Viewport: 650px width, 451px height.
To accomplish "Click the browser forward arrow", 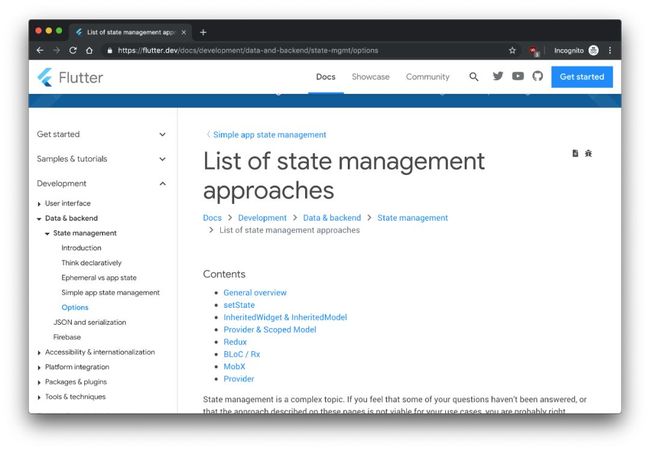I will click(x=57, y=51).
